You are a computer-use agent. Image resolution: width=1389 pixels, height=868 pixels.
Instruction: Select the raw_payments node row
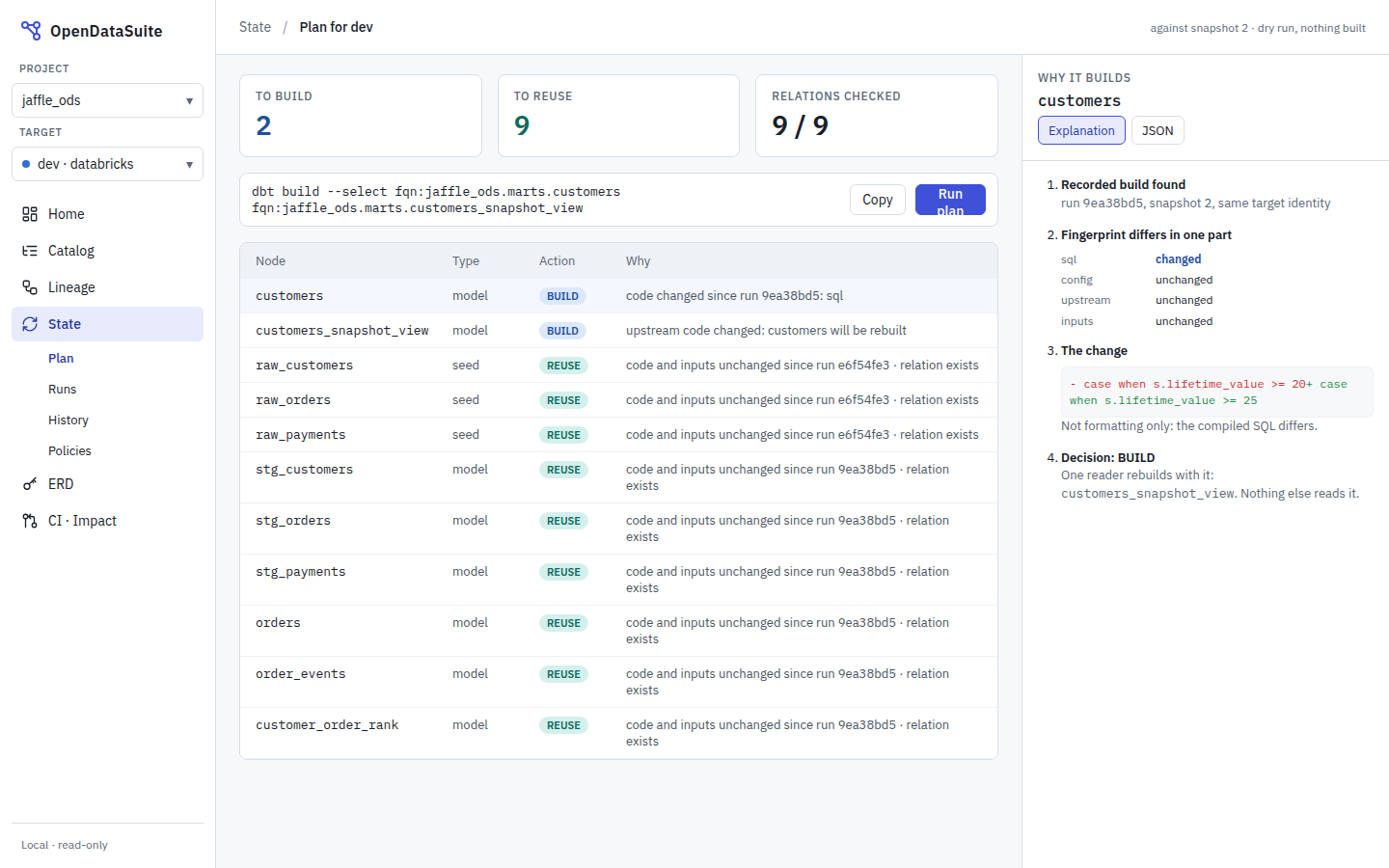pyautogui.click(x=618, y=435)
